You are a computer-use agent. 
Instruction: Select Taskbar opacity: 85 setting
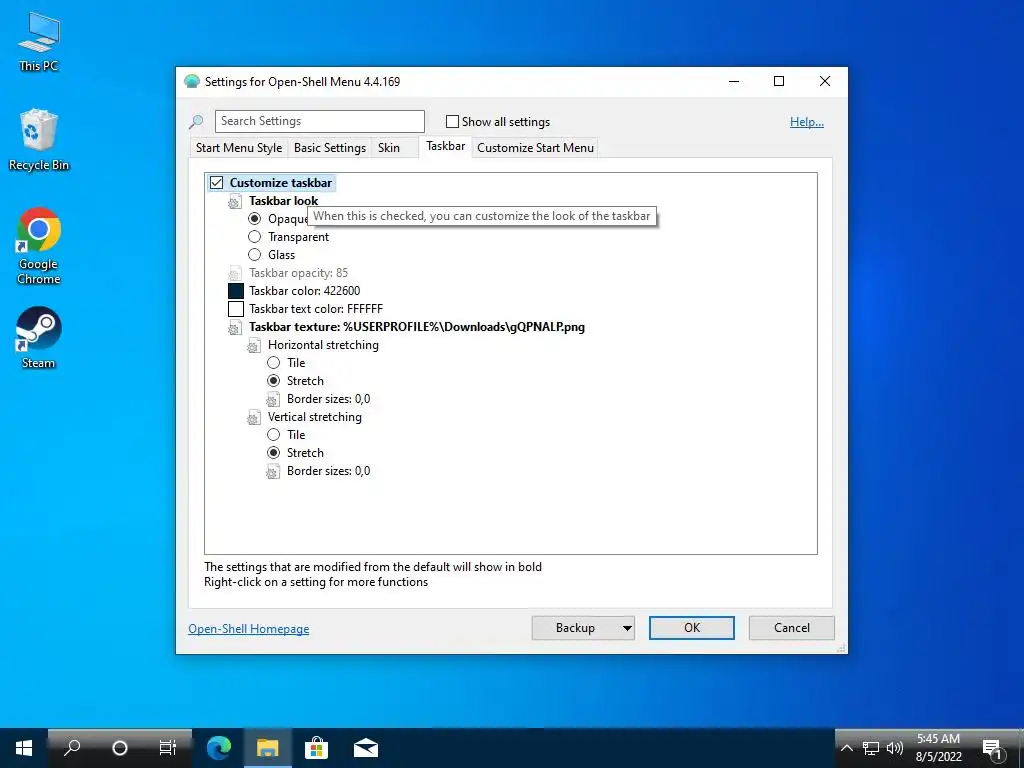[298, 273]
